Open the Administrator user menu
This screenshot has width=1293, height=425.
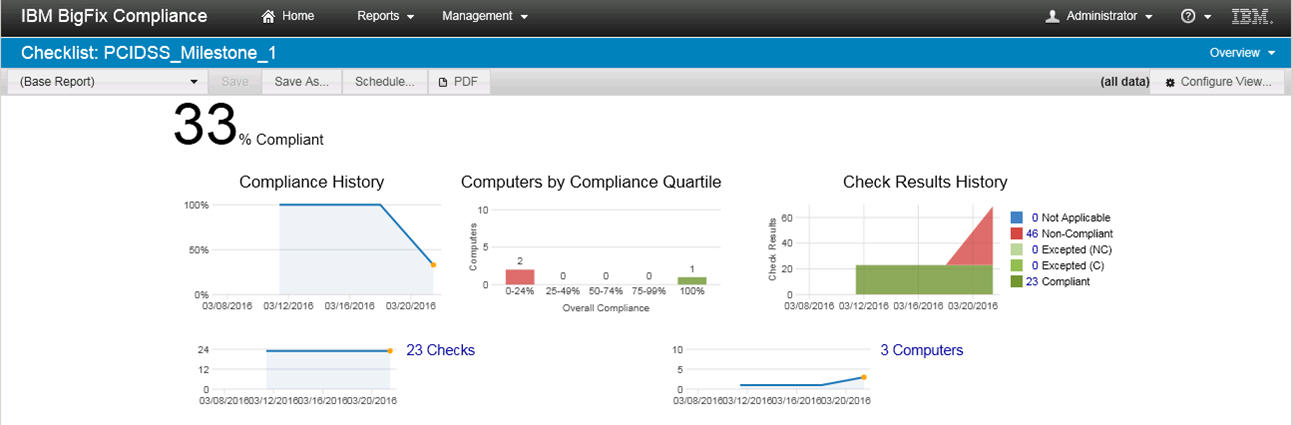coord(1099,16)
